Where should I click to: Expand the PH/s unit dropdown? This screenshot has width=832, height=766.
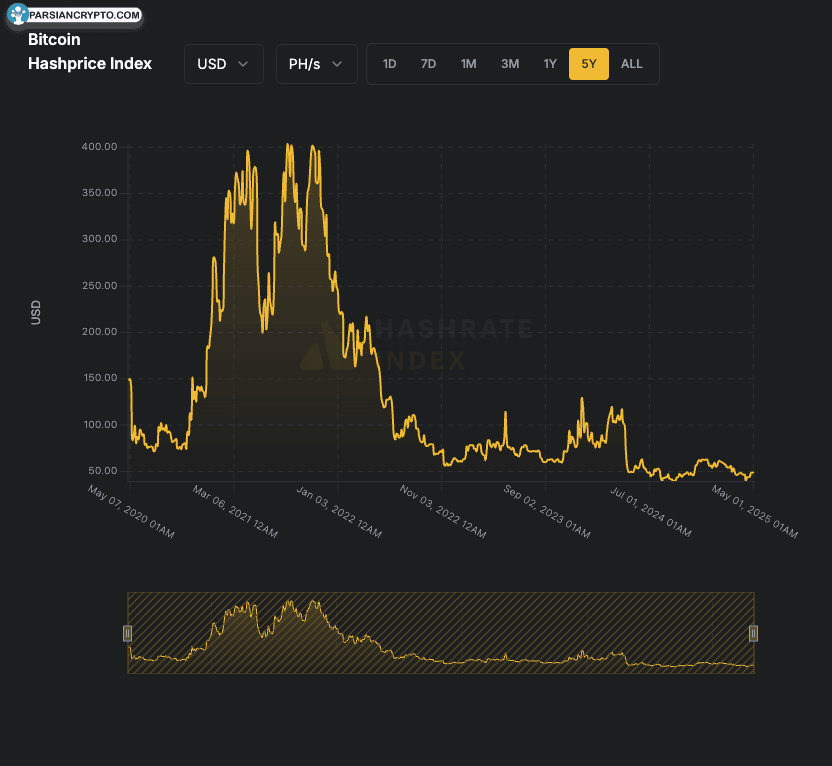point(316,64)
